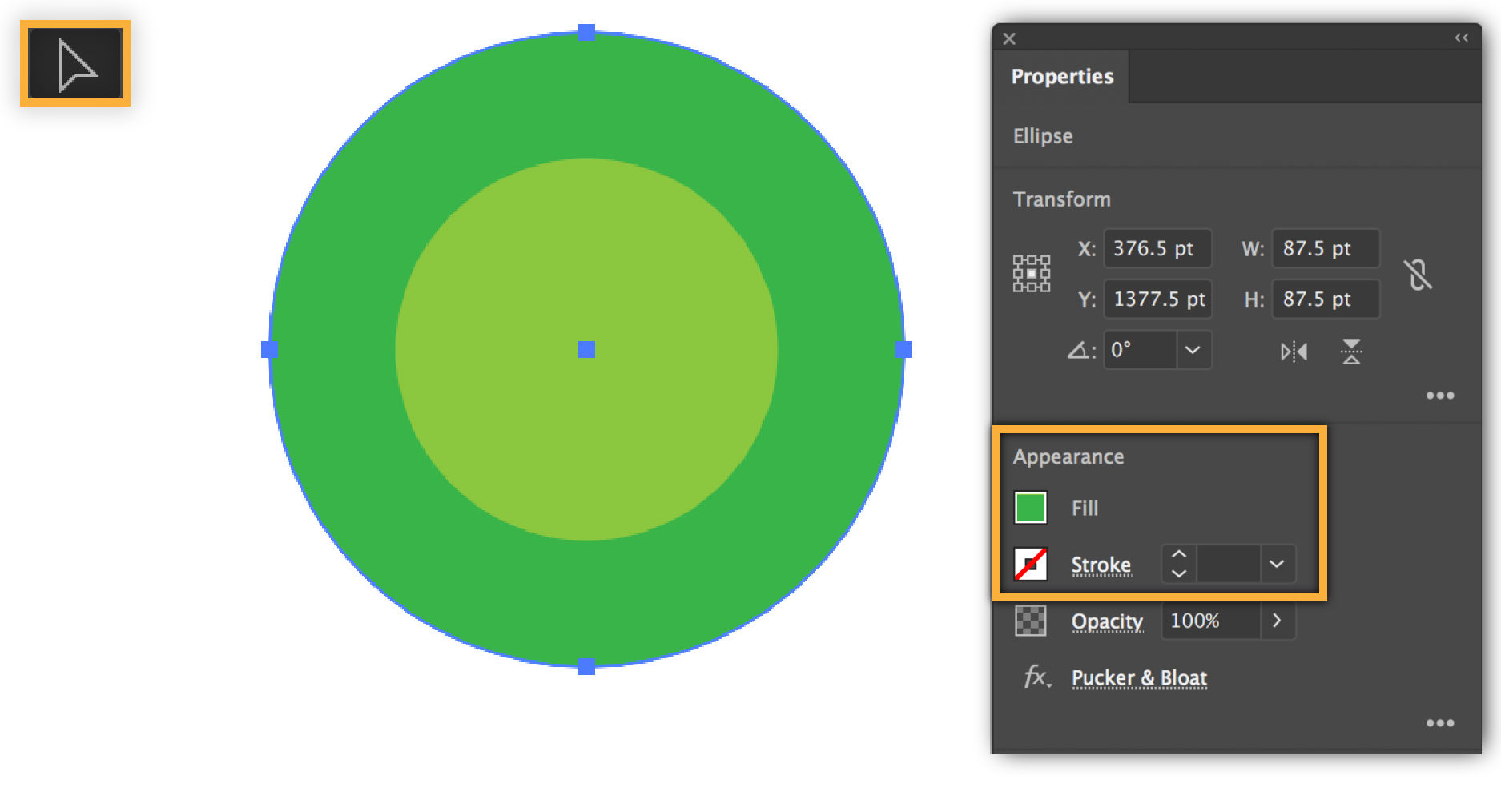Image resolution: width=1501 pixels, height=812 pixels.
Task: Collapse the panel with the double chevron
Action: pos(1461,37)
